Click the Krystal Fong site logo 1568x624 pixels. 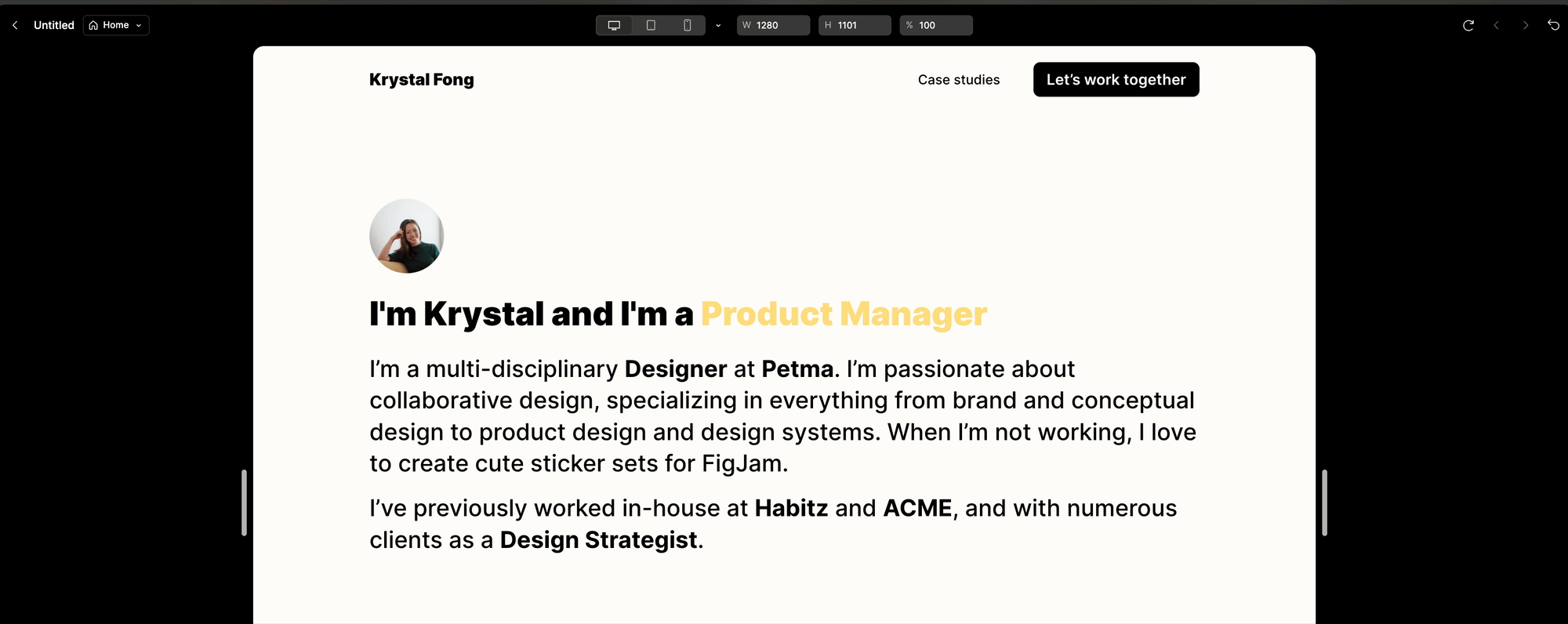[x=421, y=80]
